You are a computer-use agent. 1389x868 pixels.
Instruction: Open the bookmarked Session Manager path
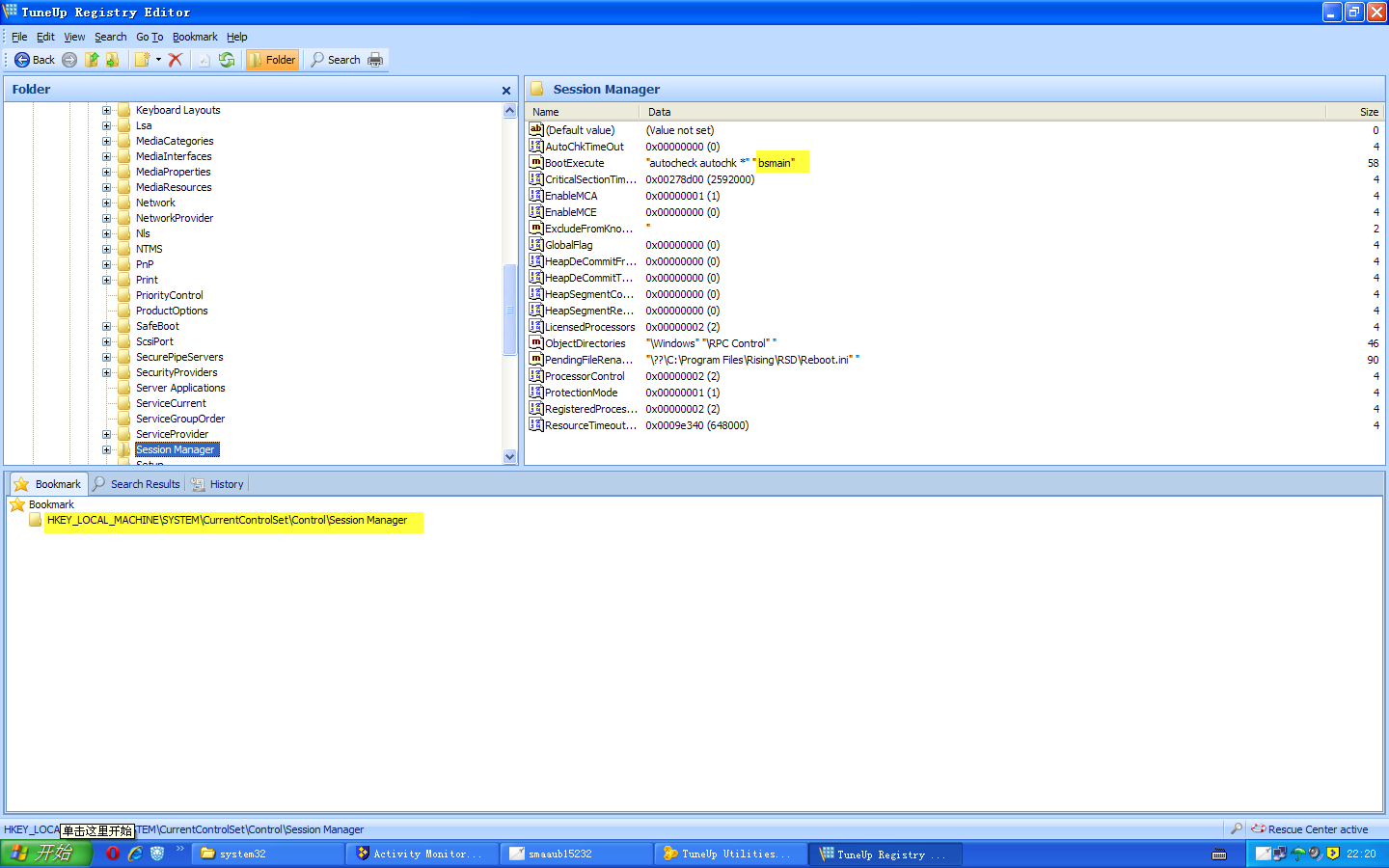(x=227, y=521)
